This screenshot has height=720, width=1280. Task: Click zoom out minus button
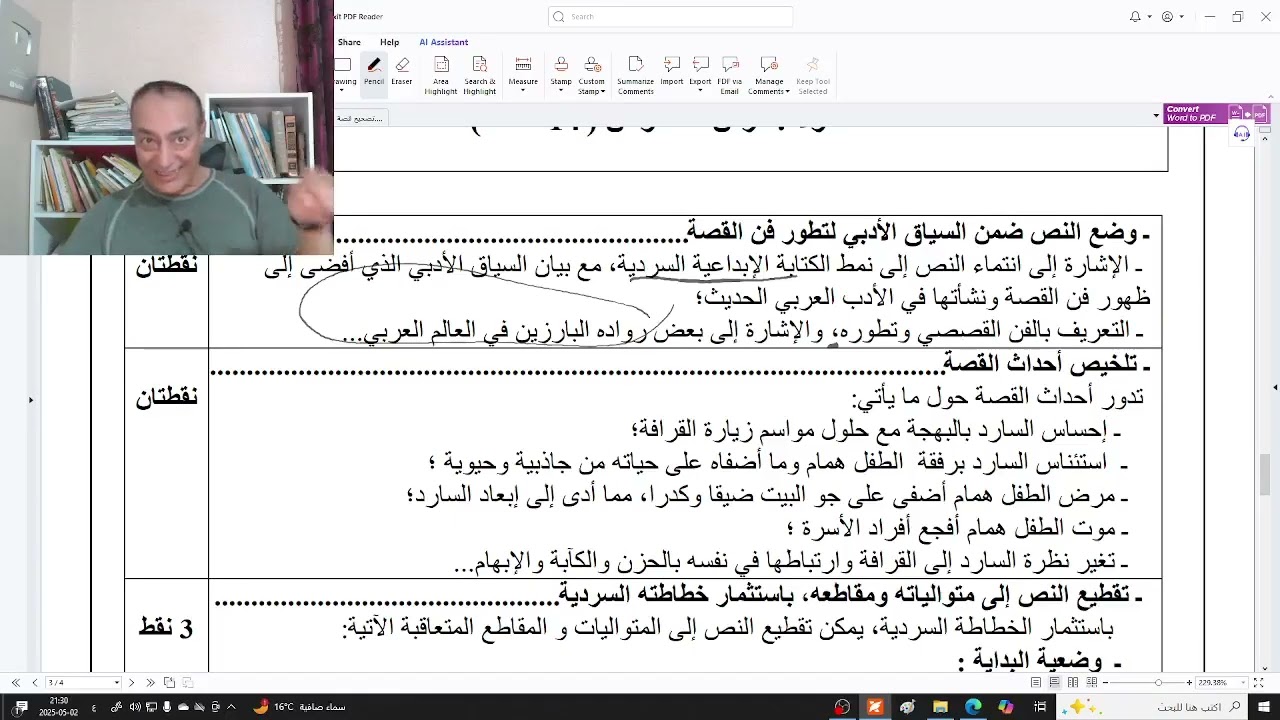coord(1105,683)
